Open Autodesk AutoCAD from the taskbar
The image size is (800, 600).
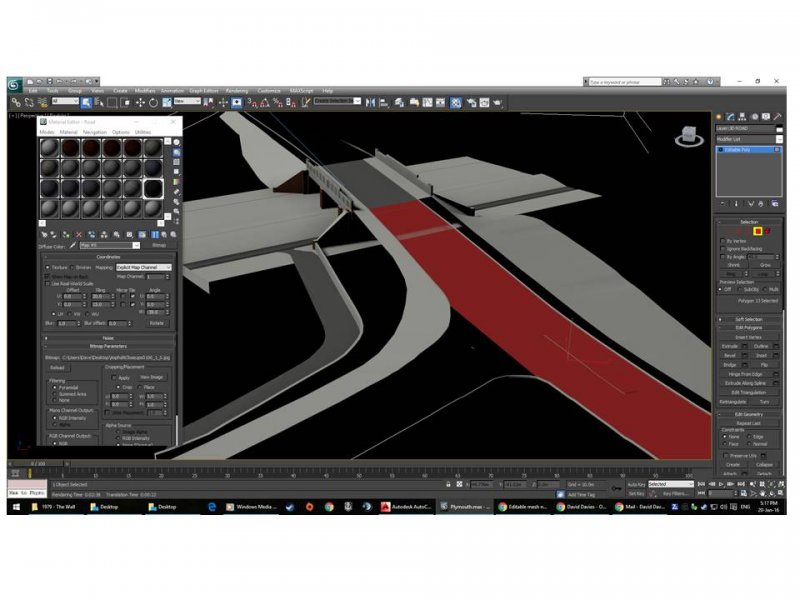tap(406, 507)
